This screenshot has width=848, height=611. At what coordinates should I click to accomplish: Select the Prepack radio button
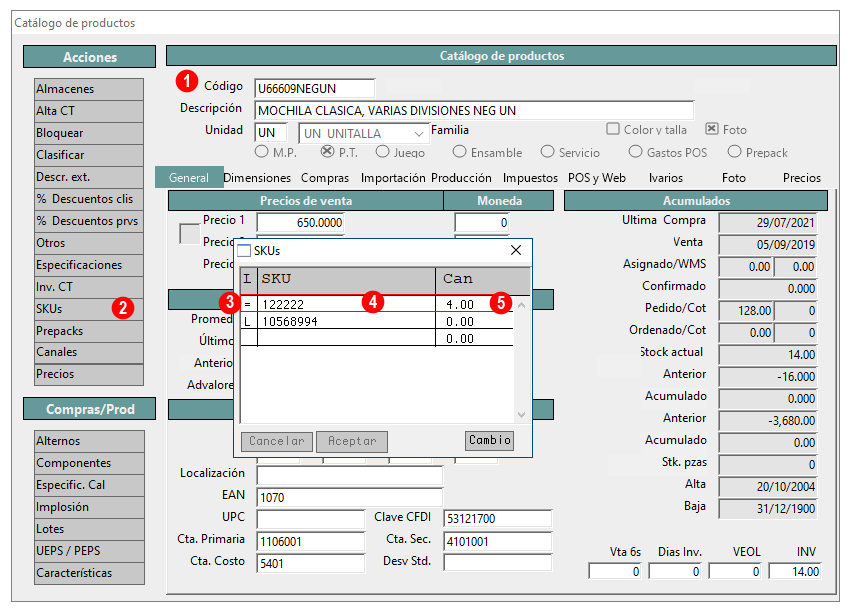click(734, 152)
